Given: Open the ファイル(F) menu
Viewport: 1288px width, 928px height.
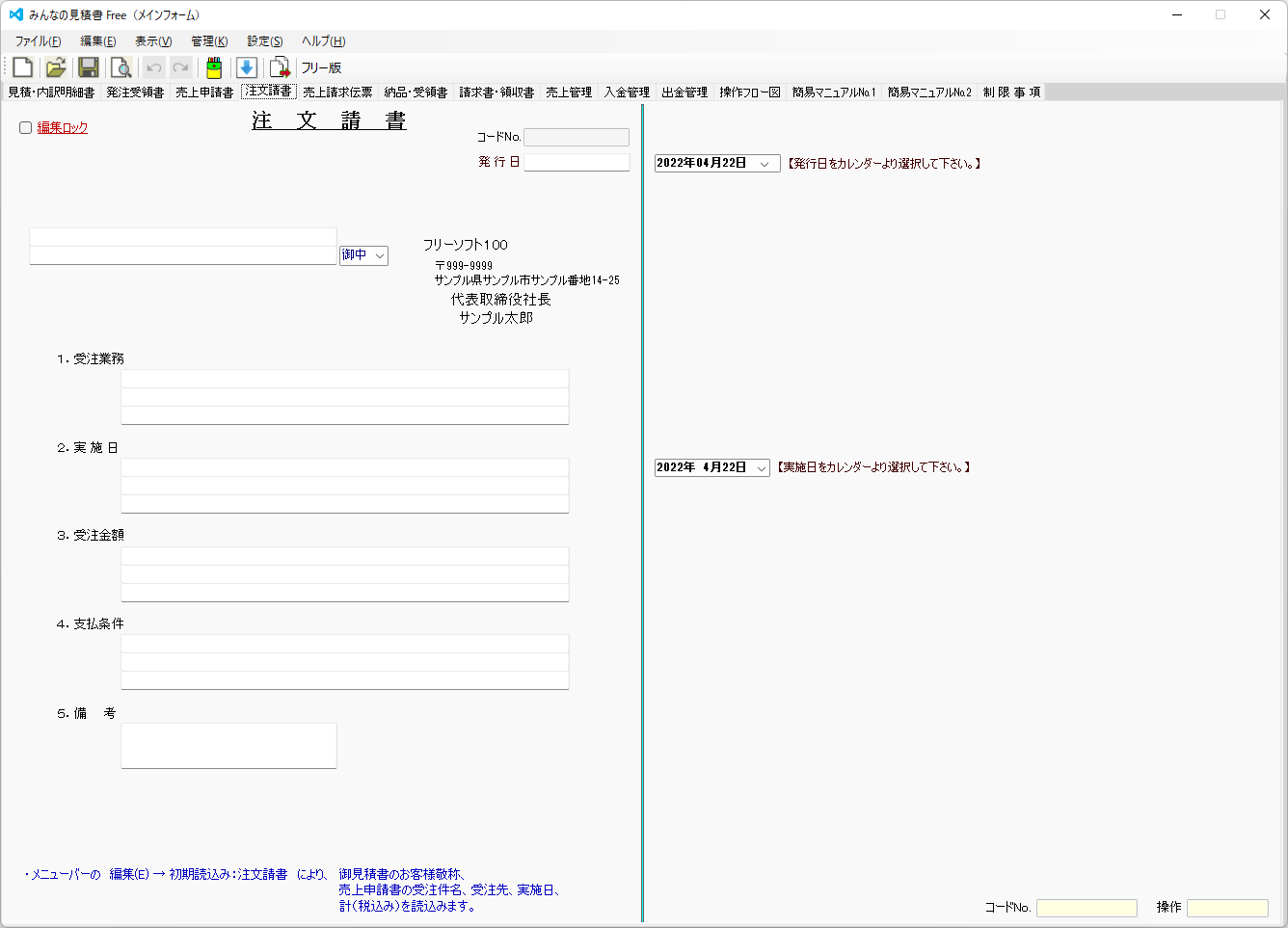Looking at the screenshot, I should coord(37,40).
